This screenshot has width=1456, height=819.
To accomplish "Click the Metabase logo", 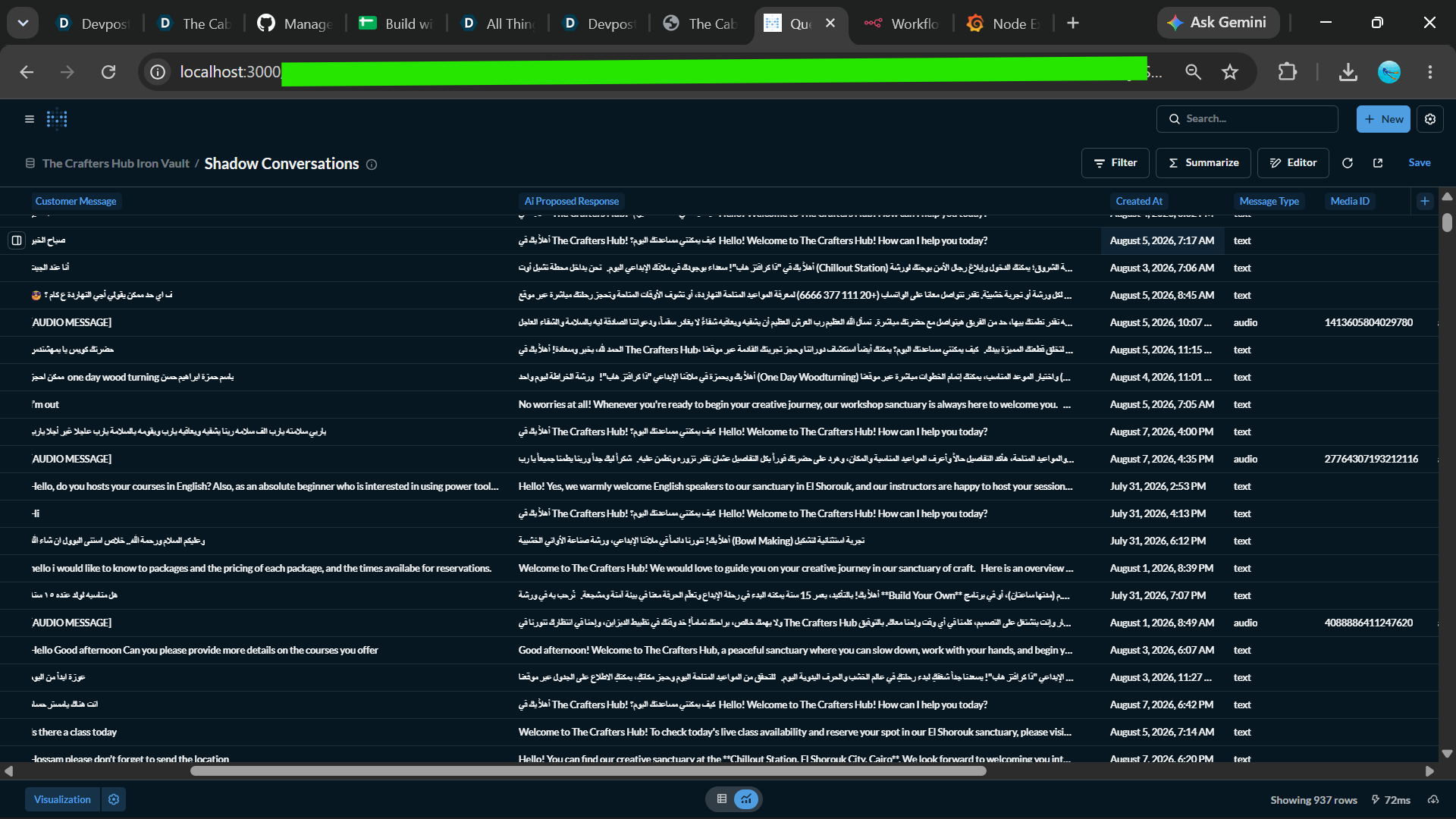I will click(57, 119).
